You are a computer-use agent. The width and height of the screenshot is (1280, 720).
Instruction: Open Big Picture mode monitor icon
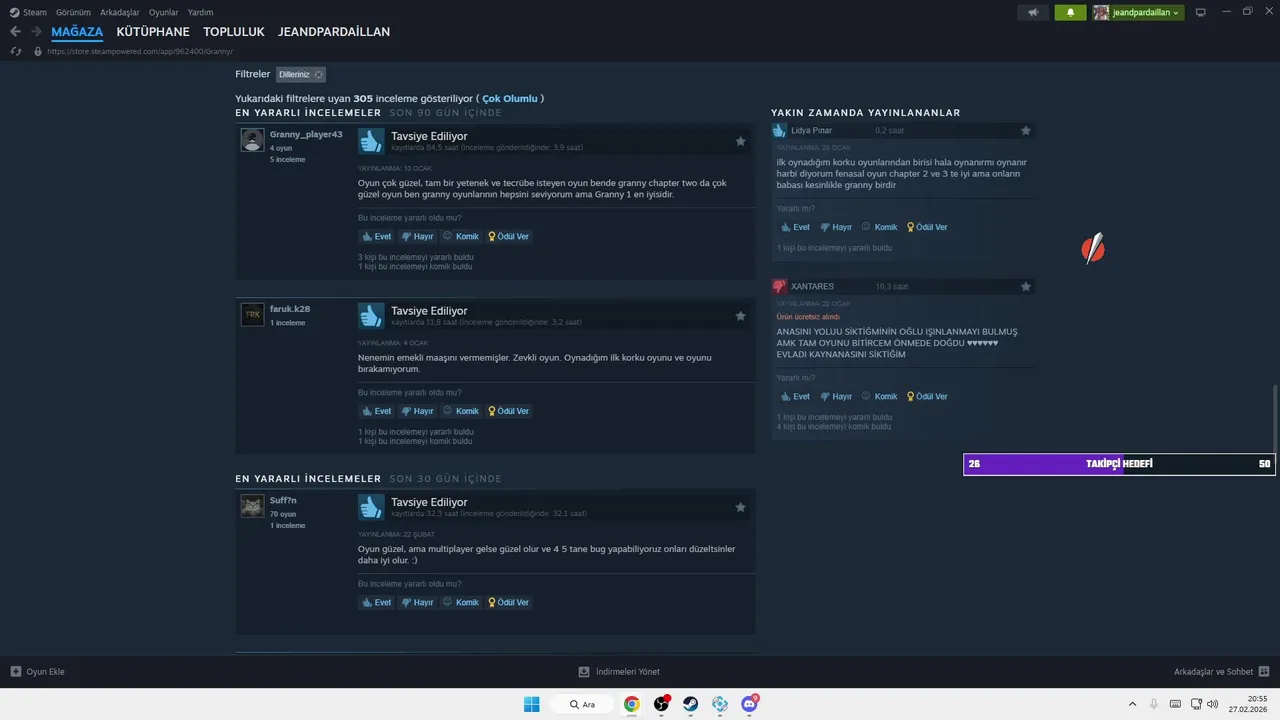click(1201, 12)
